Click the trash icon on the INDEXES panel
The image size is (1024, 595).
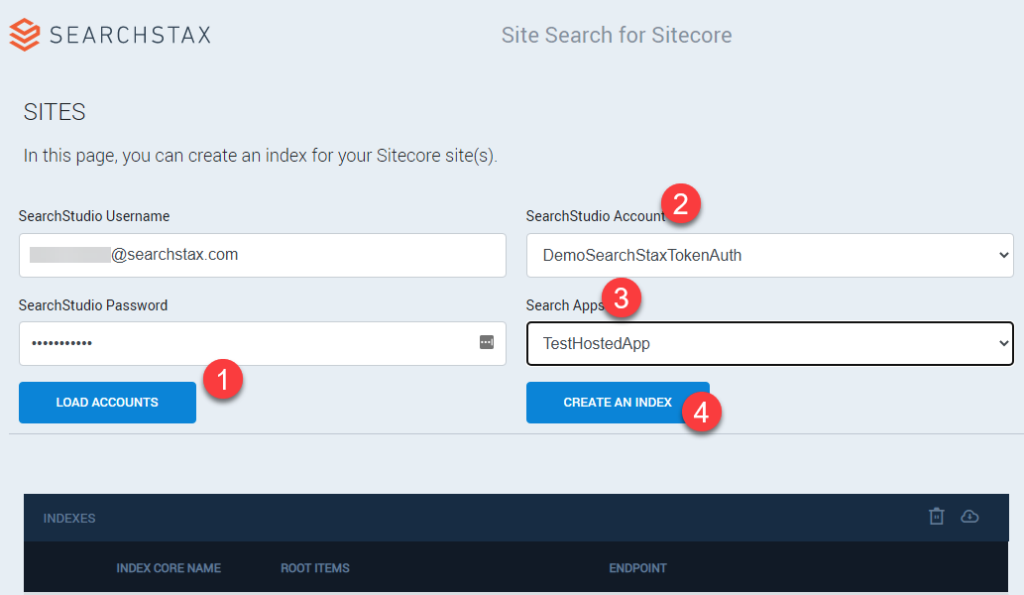click(936, 516)
